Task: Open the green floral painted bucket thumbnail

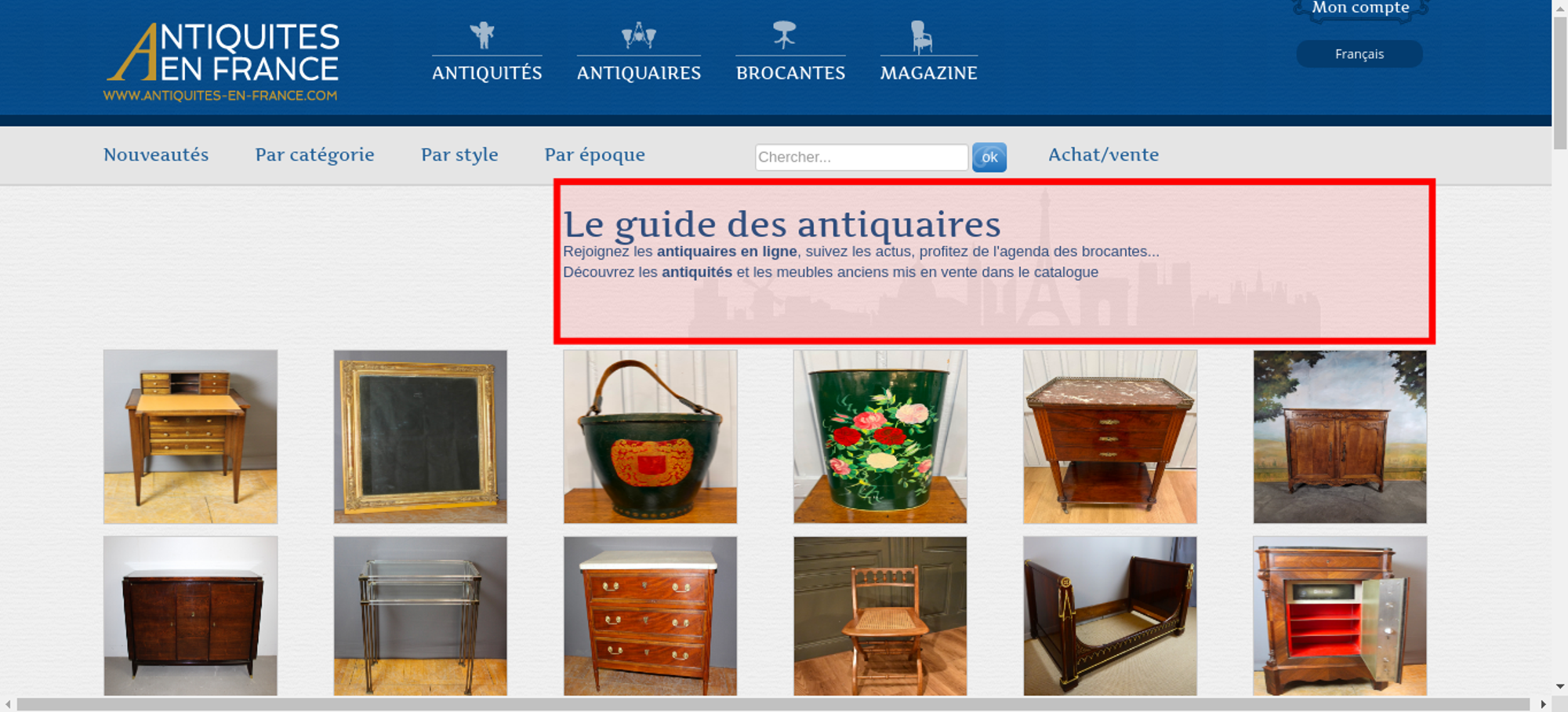Action: tap(880, 437)
